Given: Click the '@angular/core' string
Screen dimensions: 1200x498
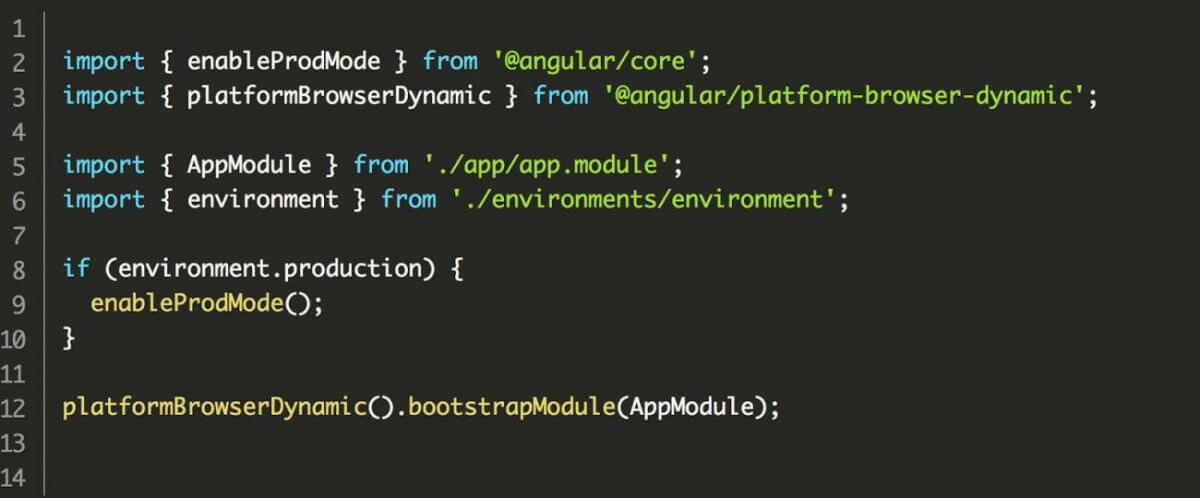Looking at the screenshot, I should (x=594, y=61).
